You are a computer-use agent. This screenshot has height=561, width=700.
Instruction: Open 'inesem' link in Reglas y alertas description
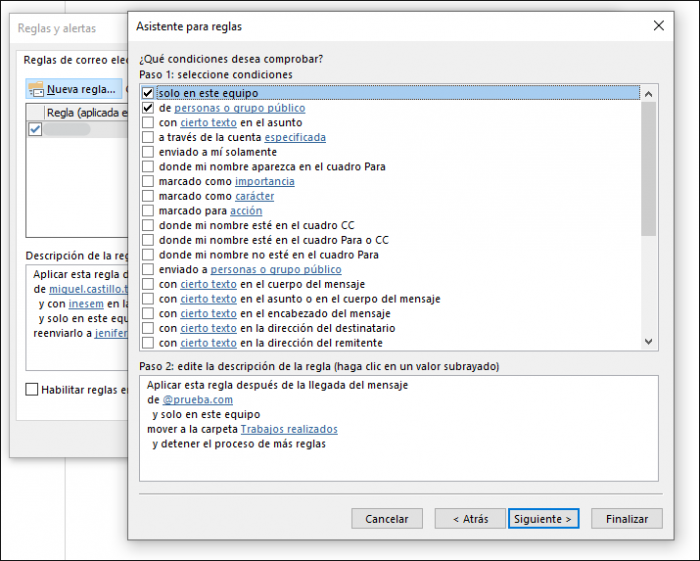pos(86,304)
